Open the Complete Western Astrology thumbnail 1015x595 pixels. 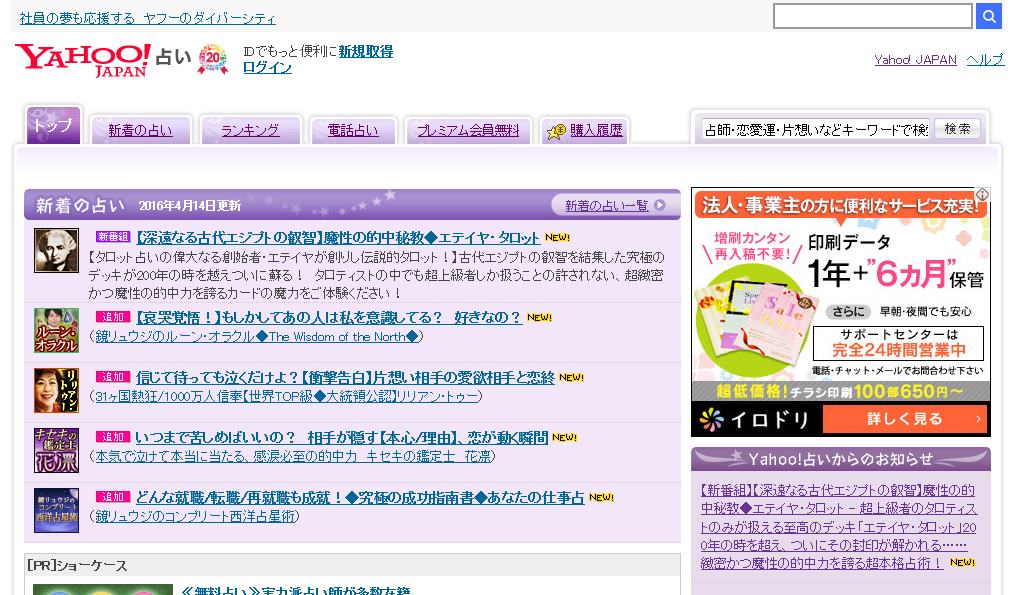56,510
